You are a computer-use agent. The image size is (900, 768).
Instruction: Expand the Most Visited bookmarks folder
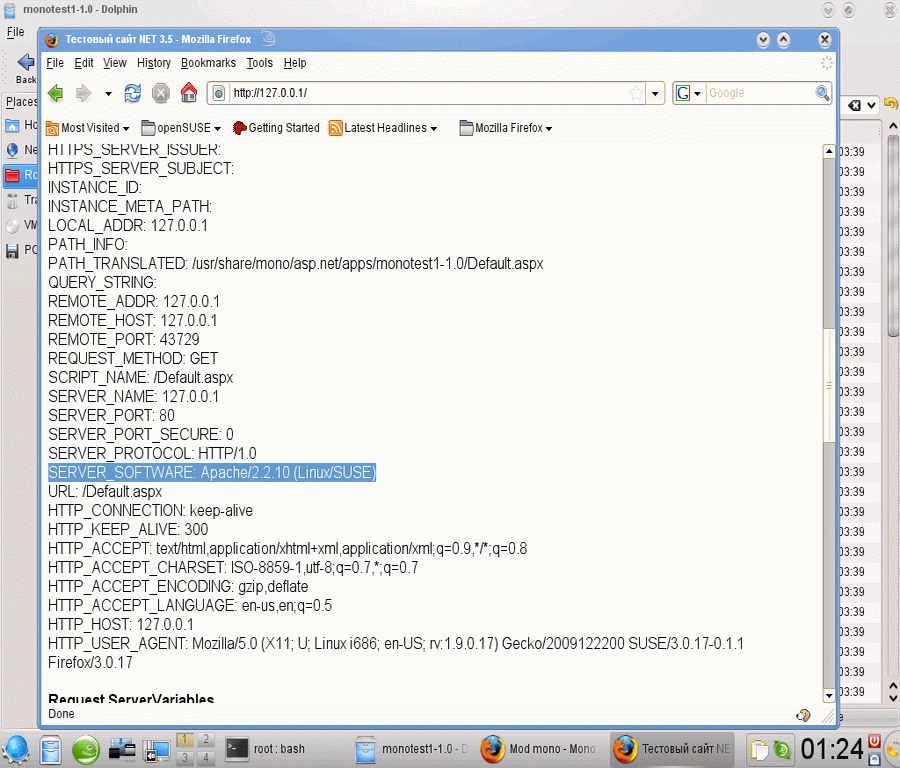coord(88,128)
